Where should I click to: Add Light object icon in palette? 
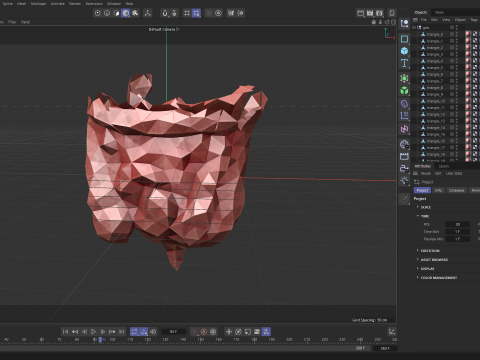click(x=404, y=181)
